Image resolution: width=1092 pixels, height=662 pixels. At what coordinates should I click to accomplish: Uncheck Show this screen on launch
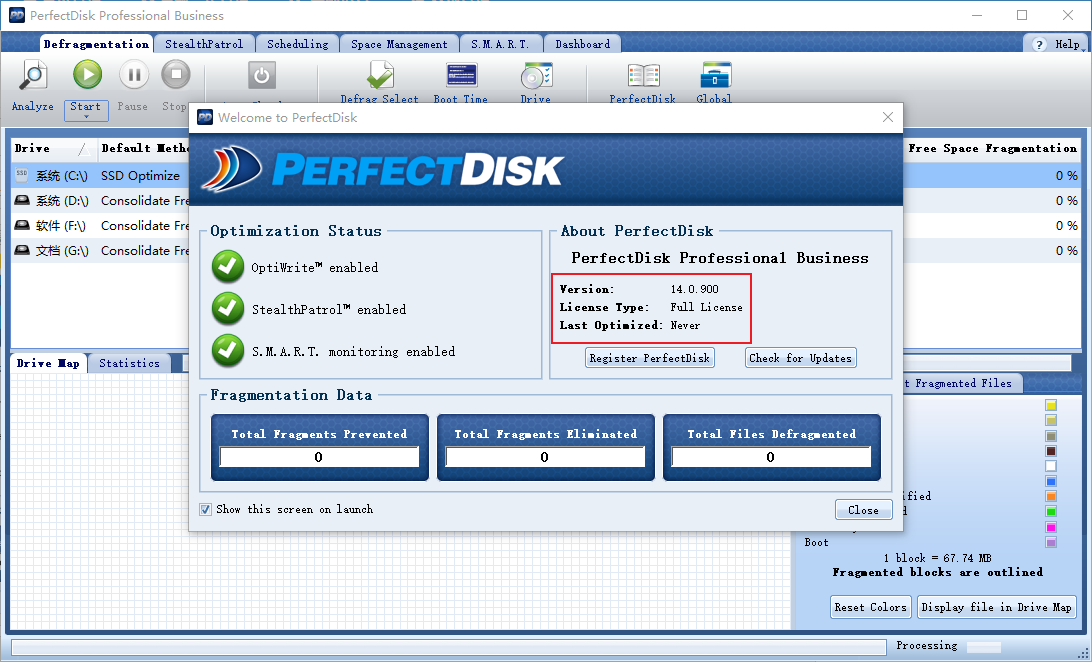pyautogui.click(x=205, y=510)
